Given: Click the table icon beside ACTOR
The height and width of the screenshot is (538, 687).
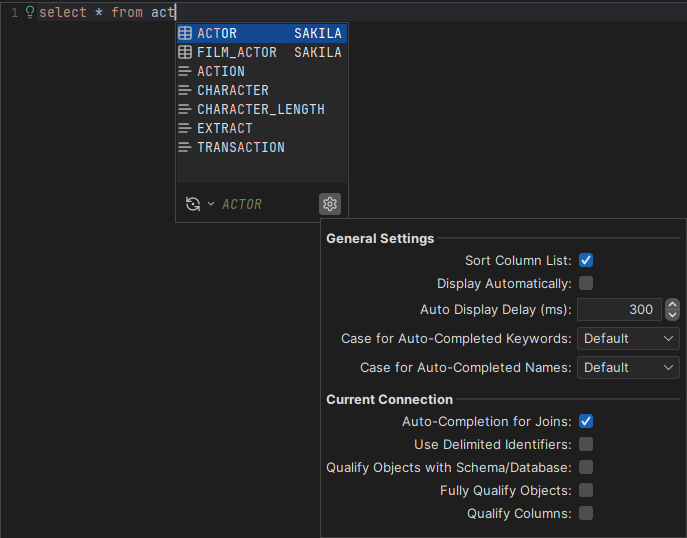Looking at the screenshot, I should click(185, 33).
